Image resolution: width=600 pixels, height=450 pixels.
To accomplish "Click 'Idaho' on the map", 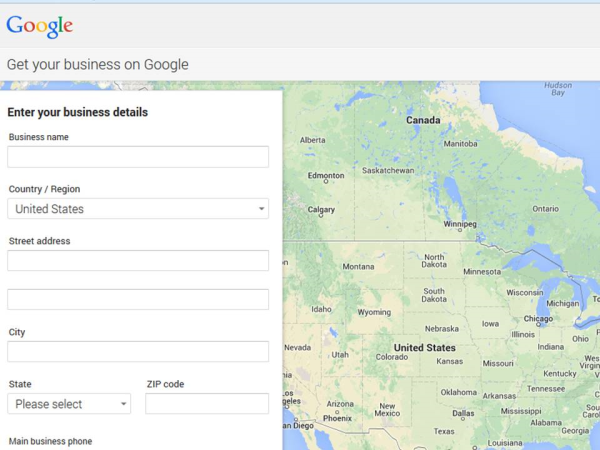I will (x=321, y=309).
